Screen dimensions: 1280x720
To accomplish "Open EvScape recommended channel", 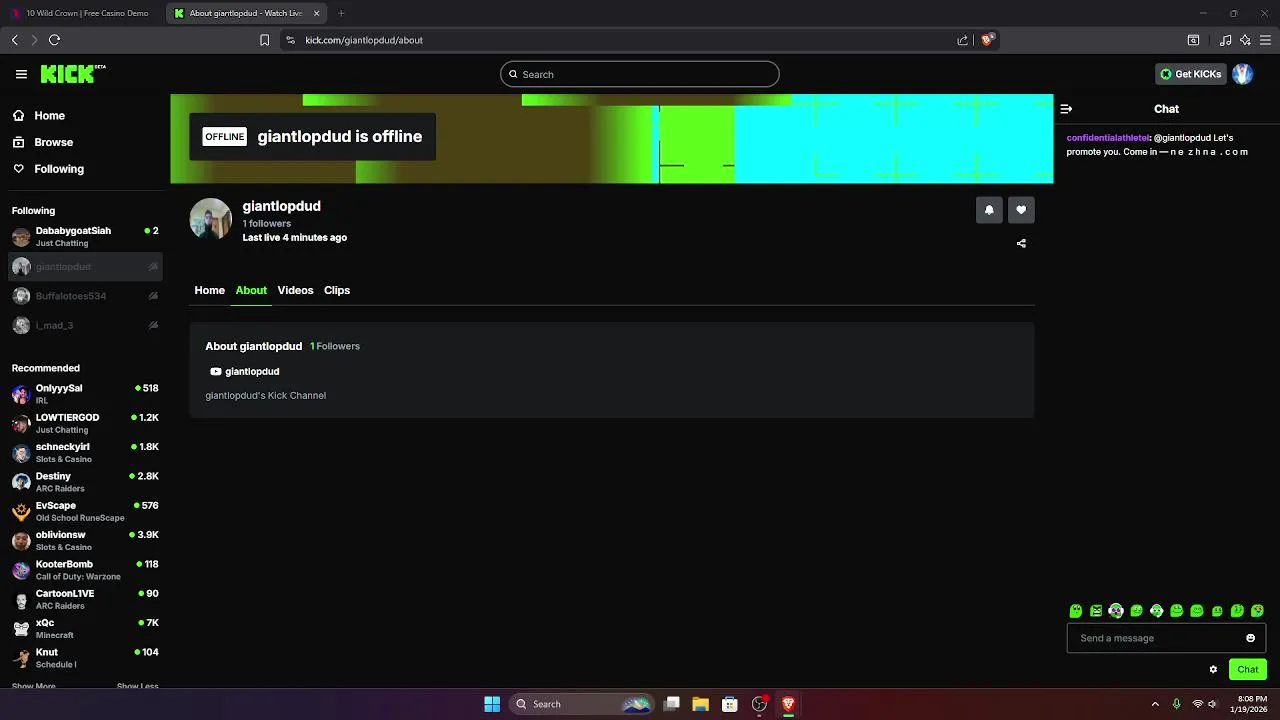I will [x=85, y=511].
